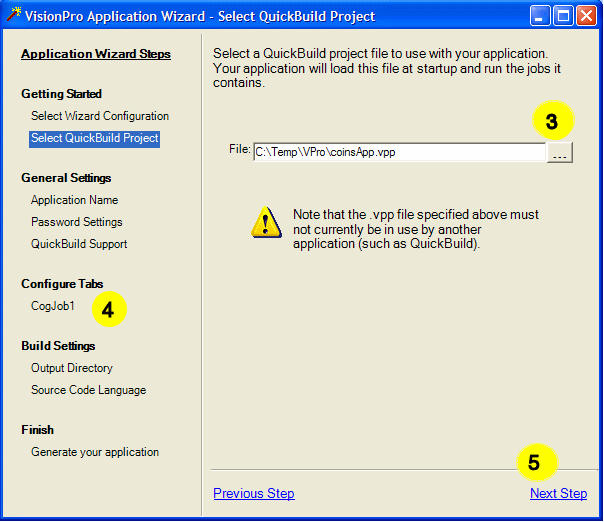Click the yellow callout marker numbered 3
Image resolution: width=604 pixels, height=522 pixels.
point(552,122)
